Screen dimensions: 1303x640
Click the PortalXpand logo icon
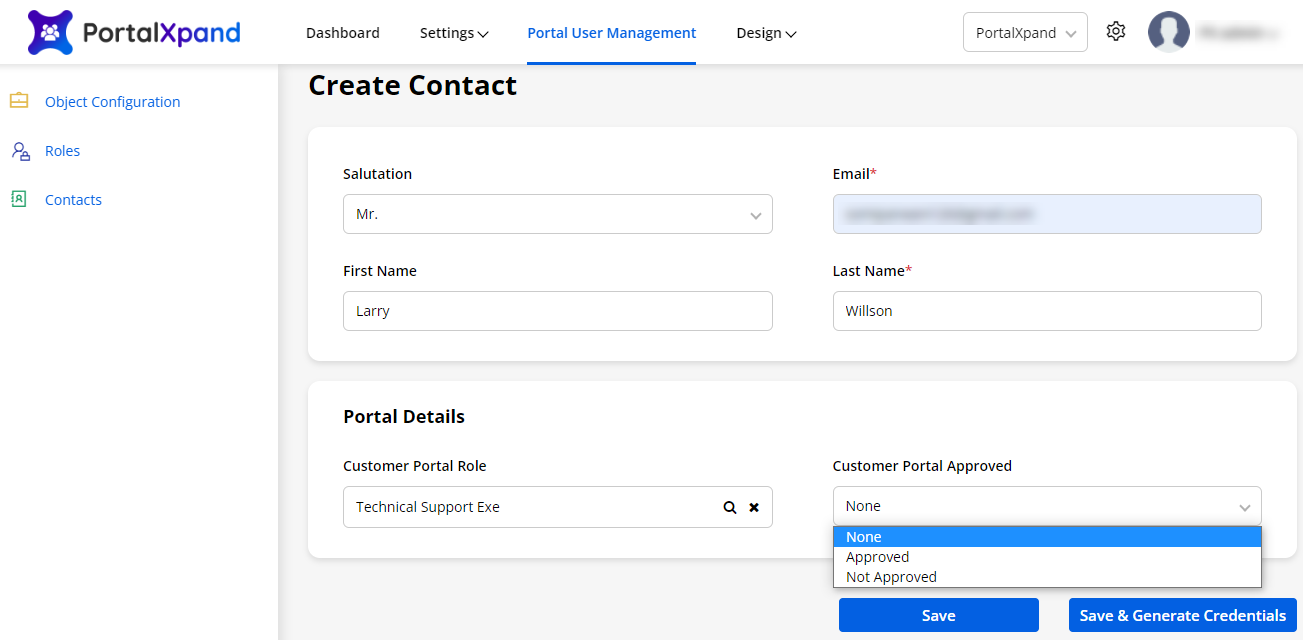coord(50,32)
